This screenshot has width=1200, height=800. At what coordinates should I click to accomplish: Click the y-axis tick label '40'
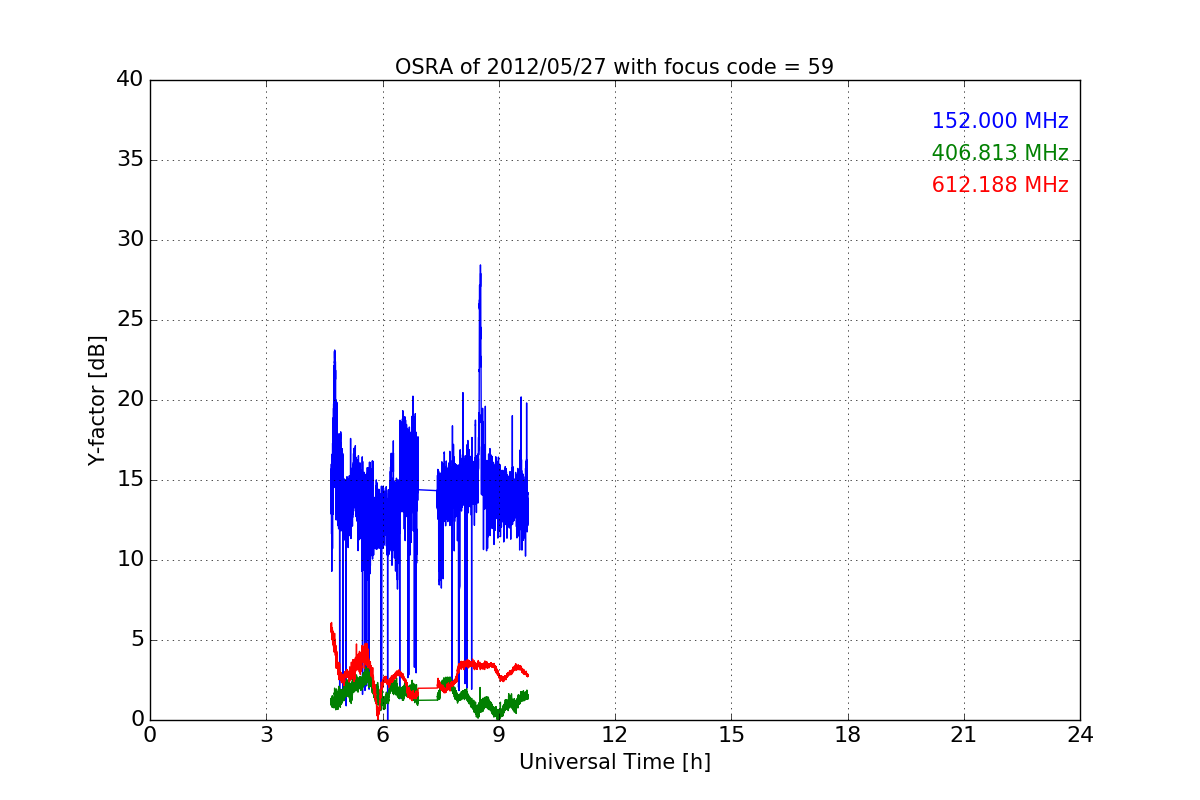(x=130, y=80)
